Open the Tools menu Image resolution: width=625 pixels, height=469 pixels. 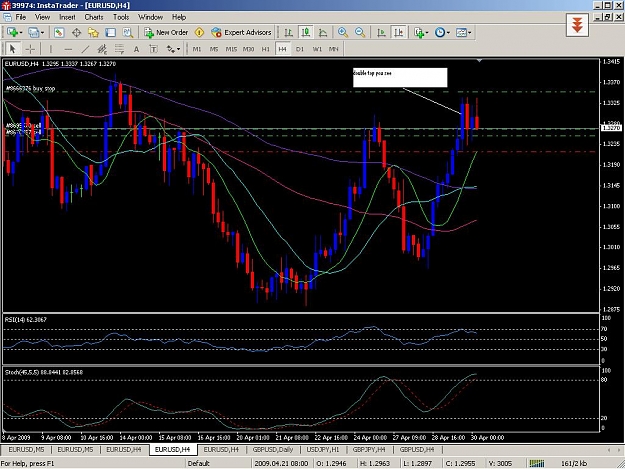click(x=121, y=17)
